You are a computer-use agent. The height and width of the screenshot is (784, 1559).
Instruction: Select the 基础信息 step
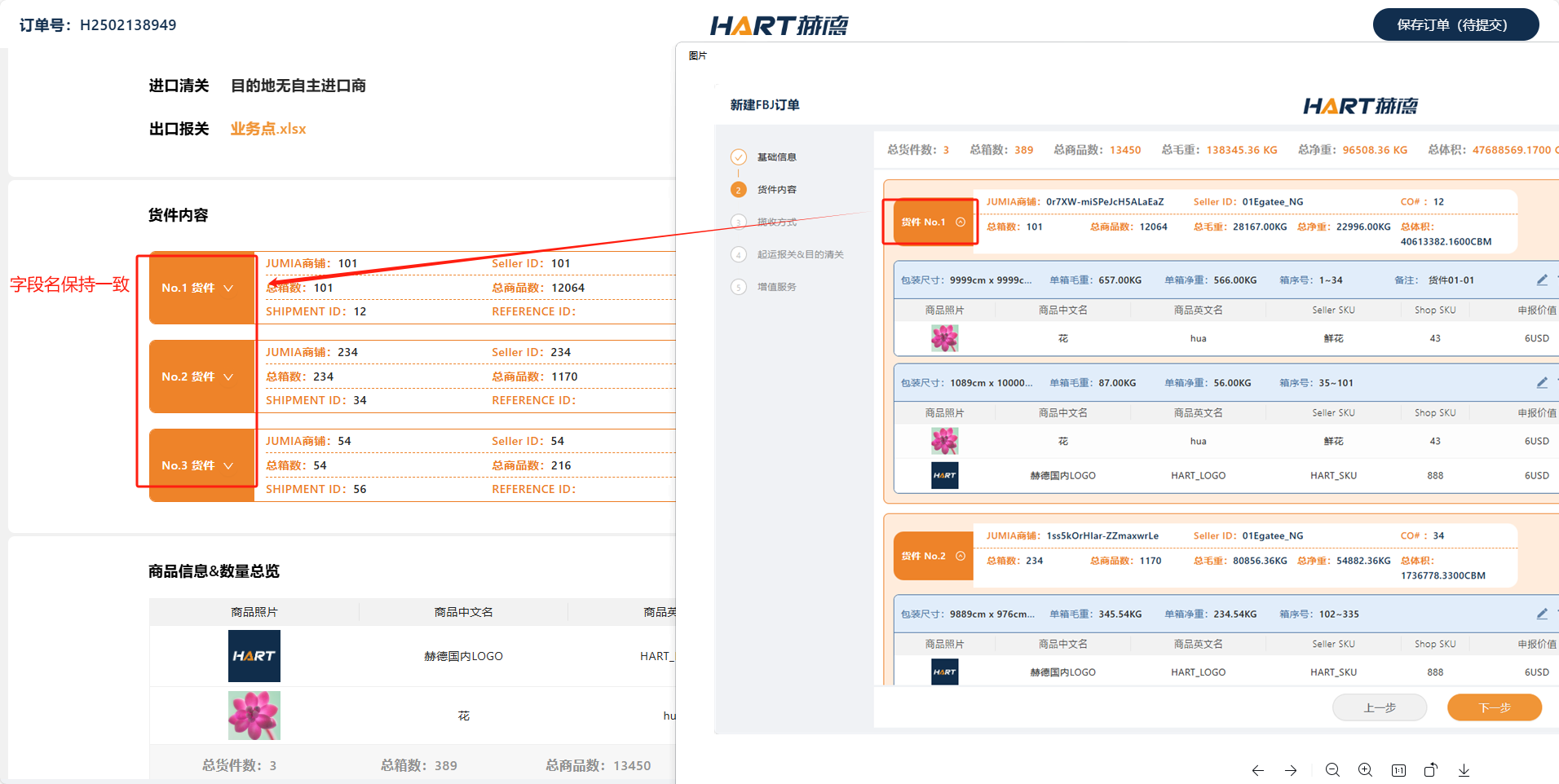pos(775,157)
